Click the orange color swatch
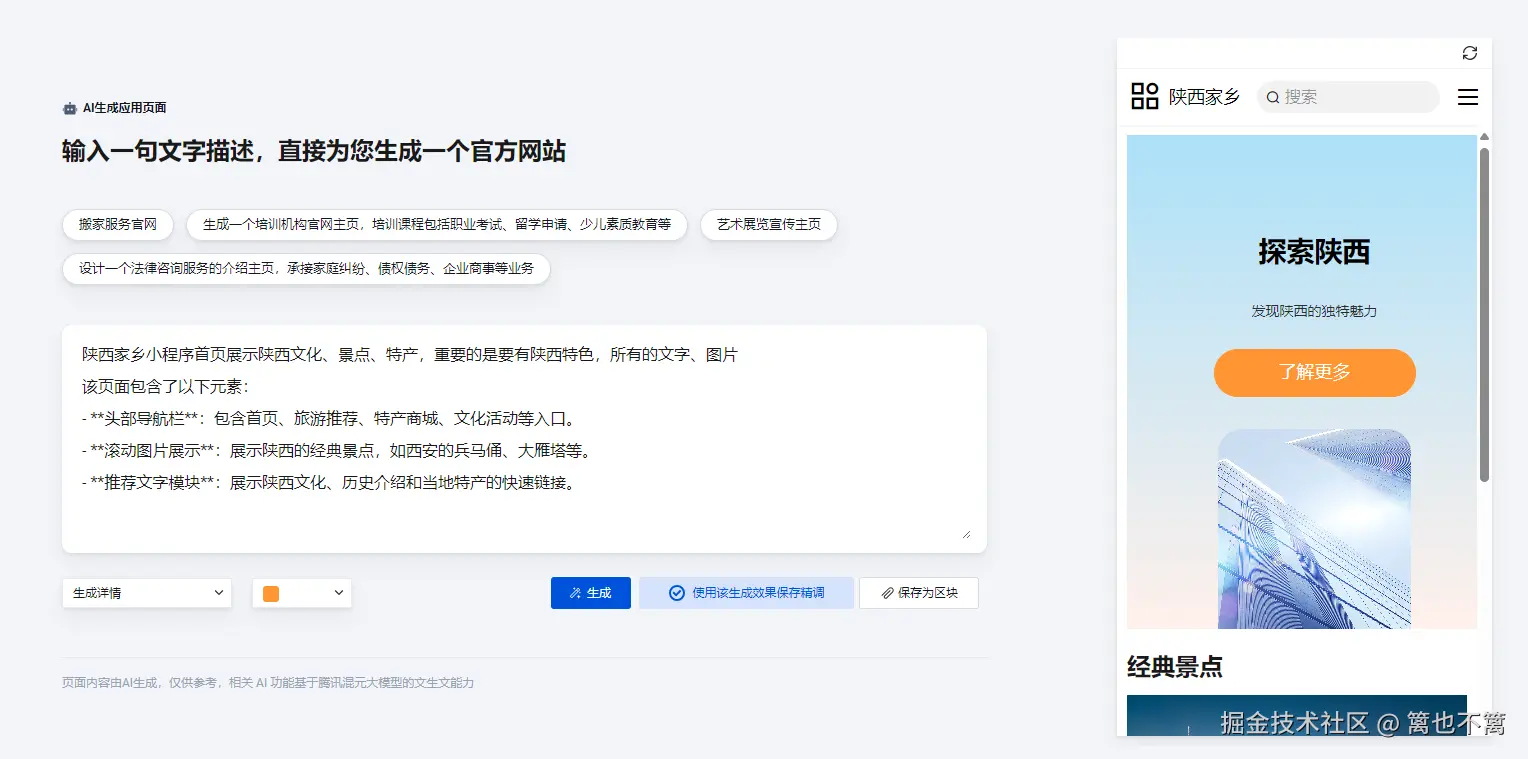The image size is (1528, 759). click(x=271, y=593)
